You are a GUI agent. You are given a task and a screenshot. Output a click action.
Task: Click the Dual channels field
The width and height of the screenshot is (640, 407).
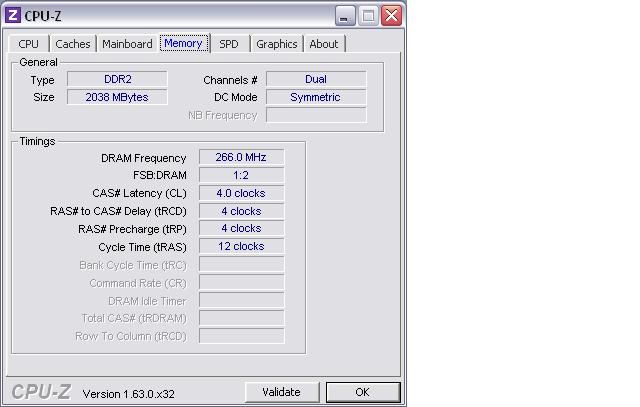coord(316,79)
